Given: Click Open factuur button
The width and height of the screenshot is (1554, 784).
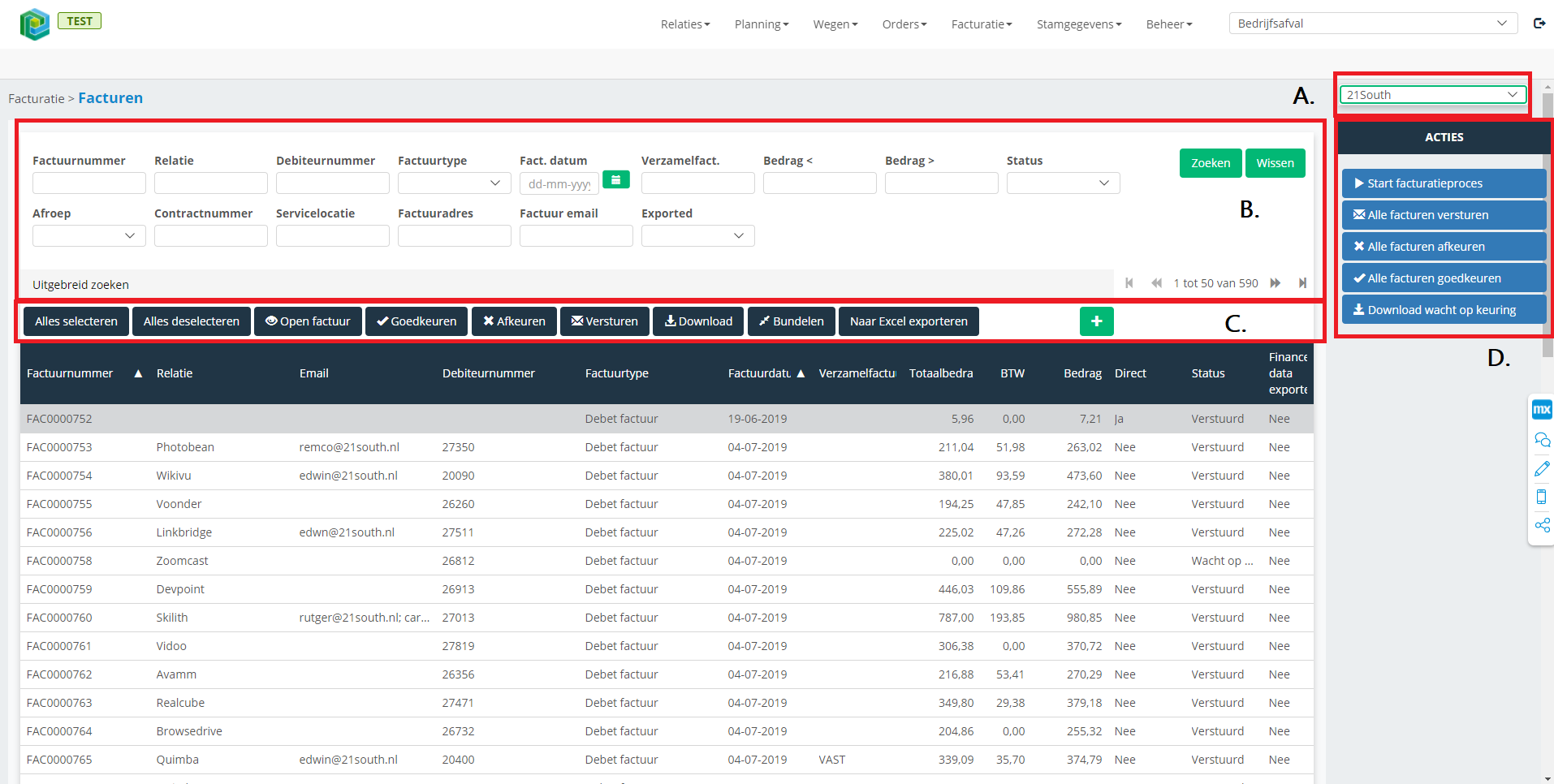Looking at the screenshot, I should tap(308, 321).
